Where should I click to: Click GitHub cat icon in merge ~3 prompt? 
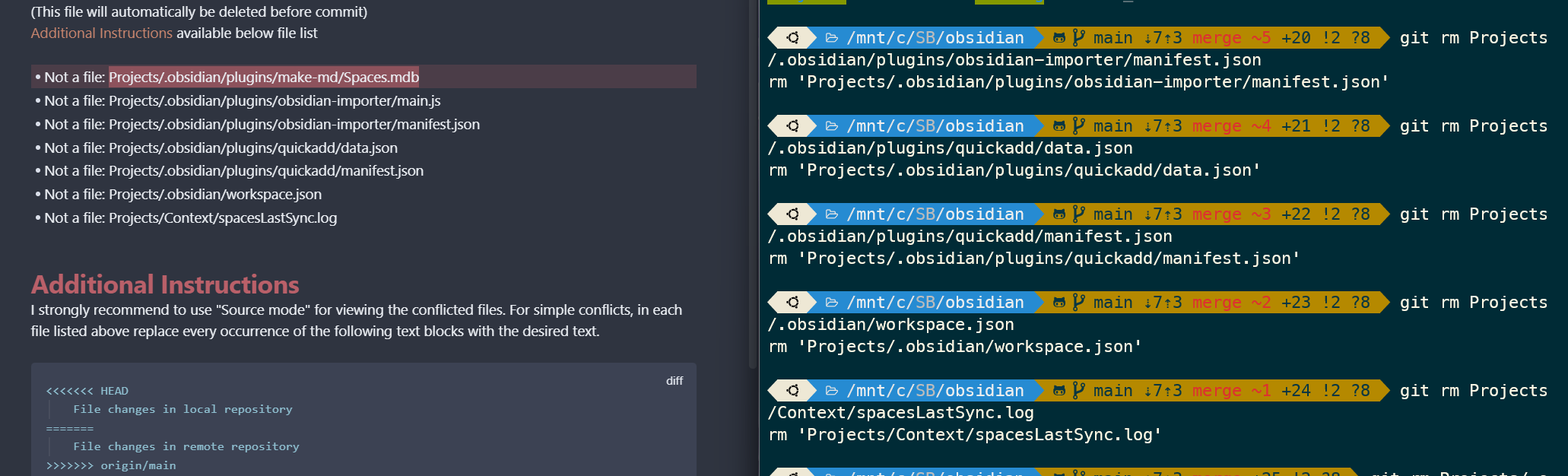[x=1059, y=214]
